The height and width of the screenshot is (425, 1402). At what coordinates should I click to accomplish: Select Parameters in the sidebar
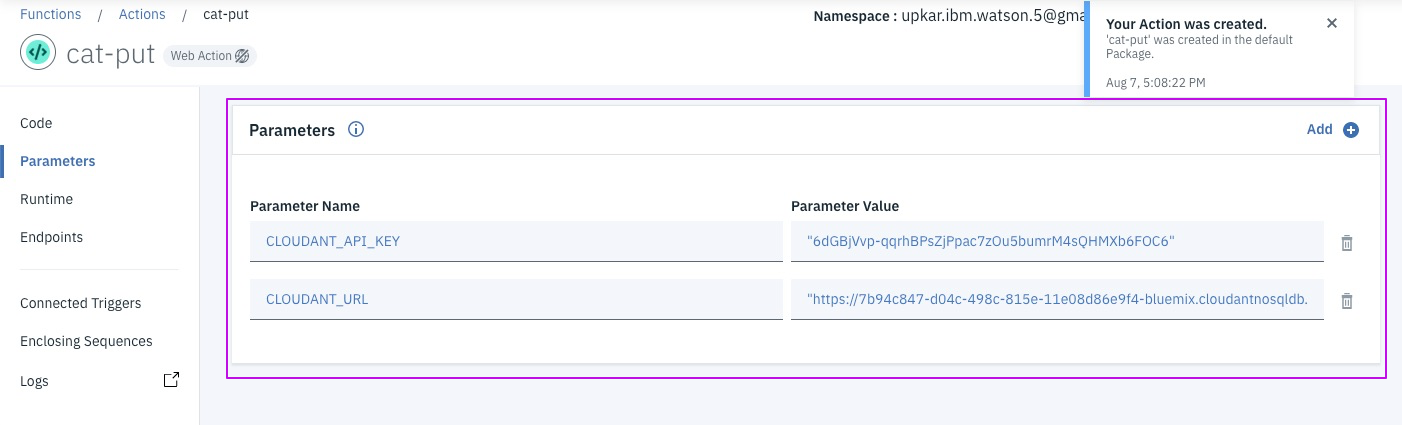[x=58, y=161]
